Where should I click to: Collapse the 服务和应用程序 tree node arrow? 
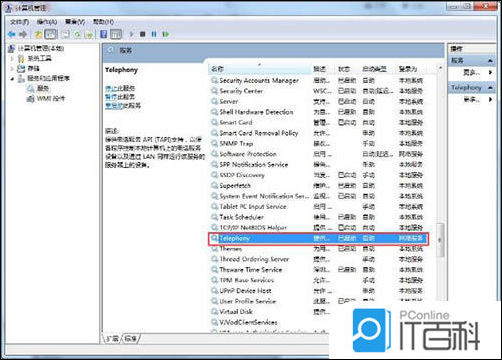click(x=12, y=79)
